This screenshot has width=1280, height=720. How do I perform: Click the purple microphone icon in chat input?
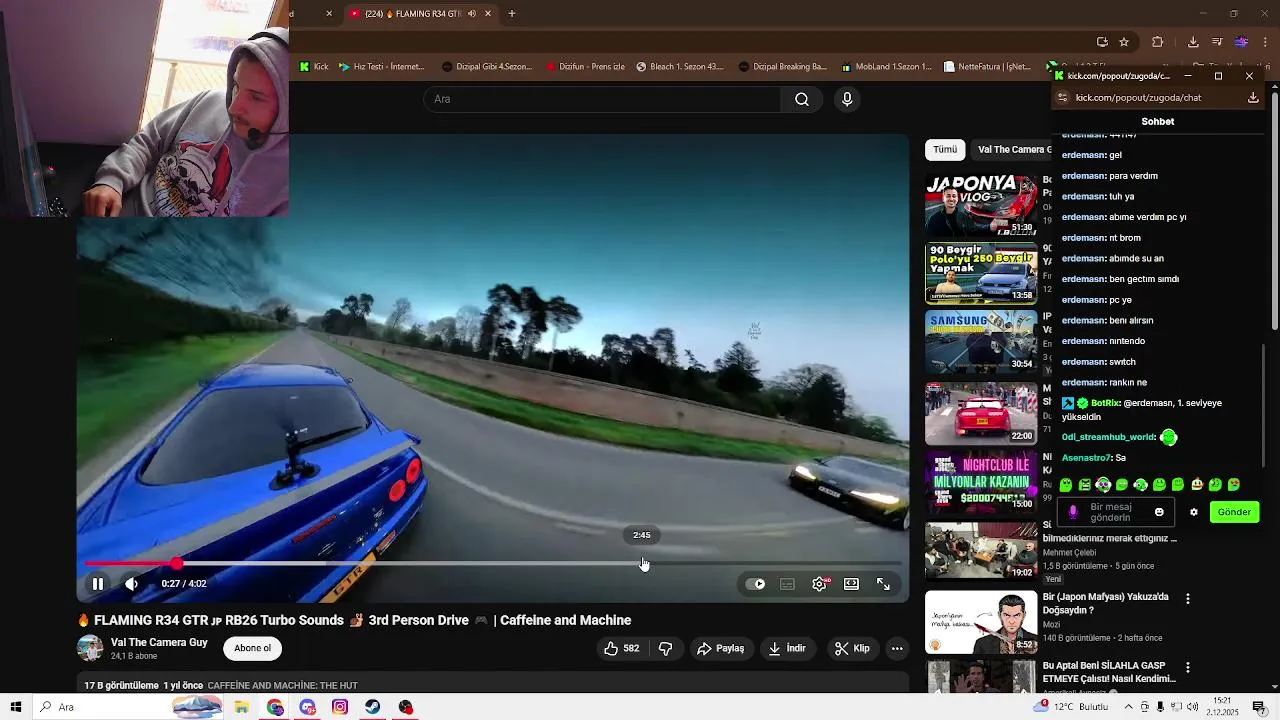click(x=1073, y=512)
